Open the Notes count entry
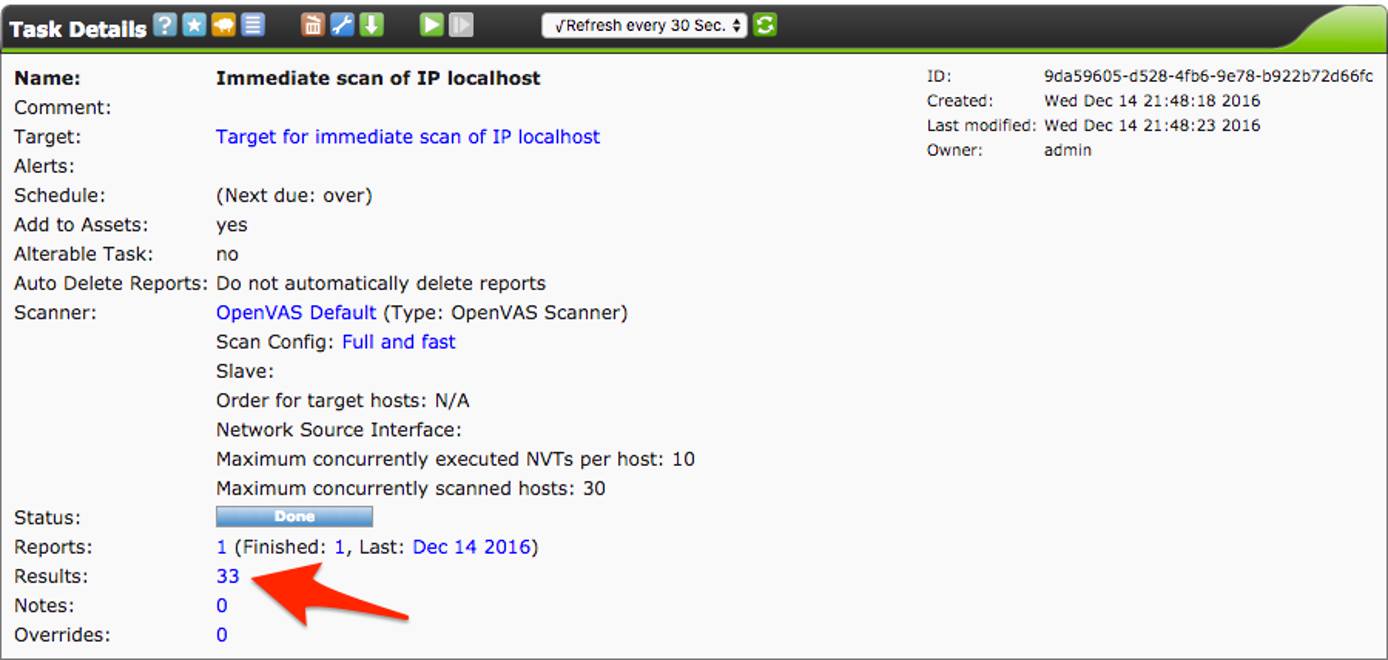1388x660 pixels. [x=222, y=605]
